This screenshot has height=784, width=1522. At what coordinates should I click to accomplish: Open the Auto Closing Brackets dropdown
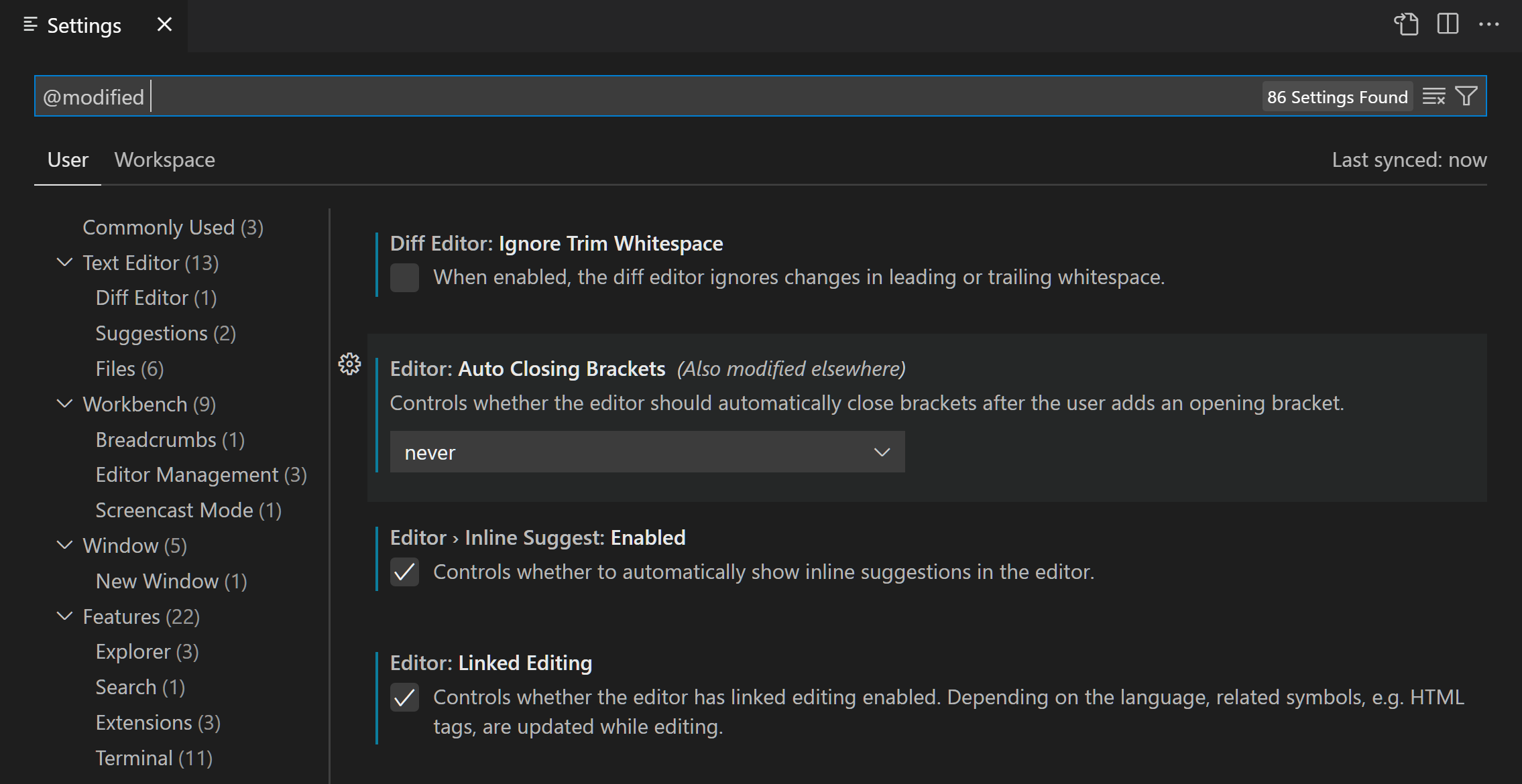(x=648, y=451)
